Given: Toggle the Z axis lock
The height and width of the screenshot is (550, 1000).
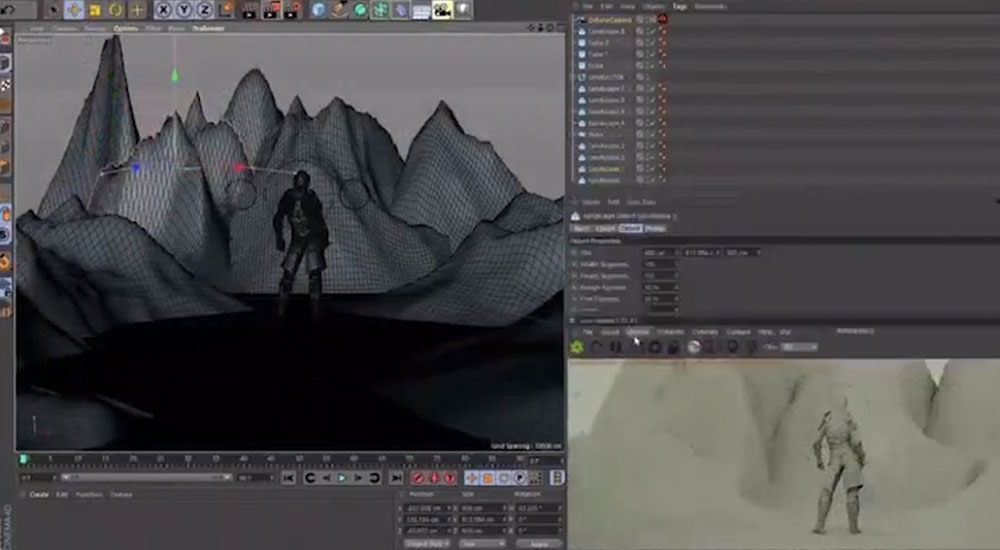Looking at the screenshot, I should (x=205, y=10).
